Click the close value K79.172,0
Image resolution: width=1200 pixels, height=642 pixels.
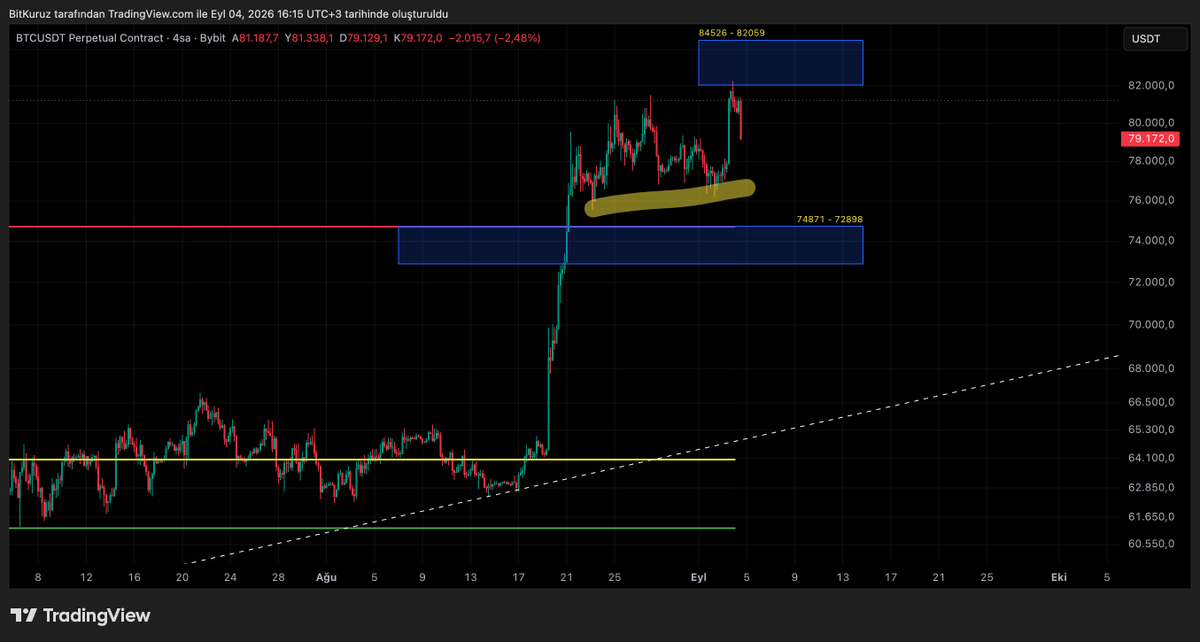tap(419, 38)
